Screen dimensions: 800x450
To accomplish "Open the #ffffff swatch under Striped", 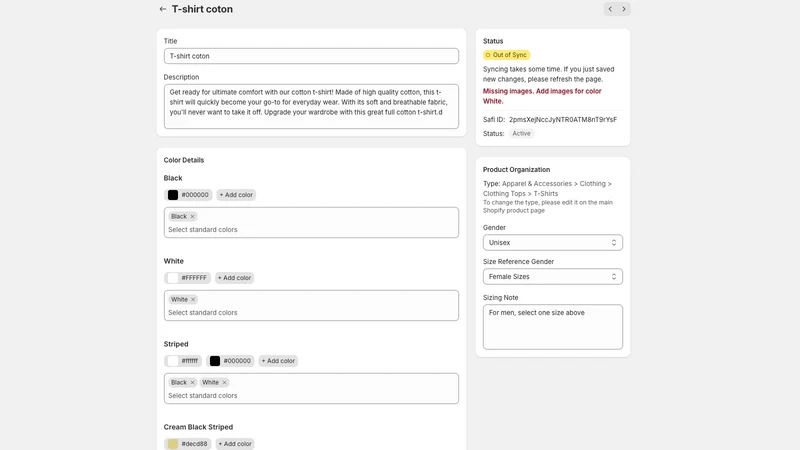I will (183, 361).
